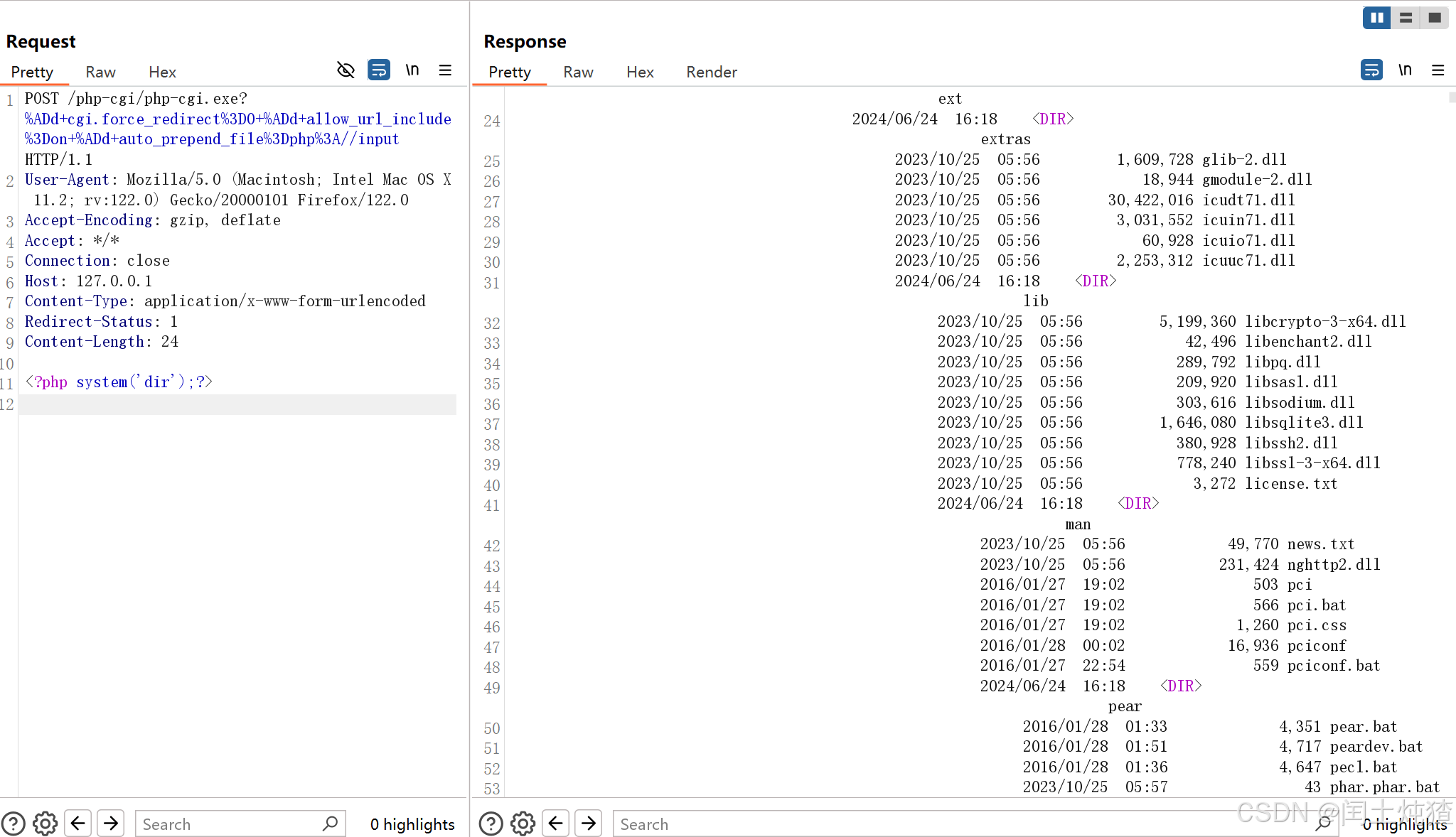The width and height of the screenshot is (1456, 837).
Task: Go to previous match in Request search
Action: 78,823
